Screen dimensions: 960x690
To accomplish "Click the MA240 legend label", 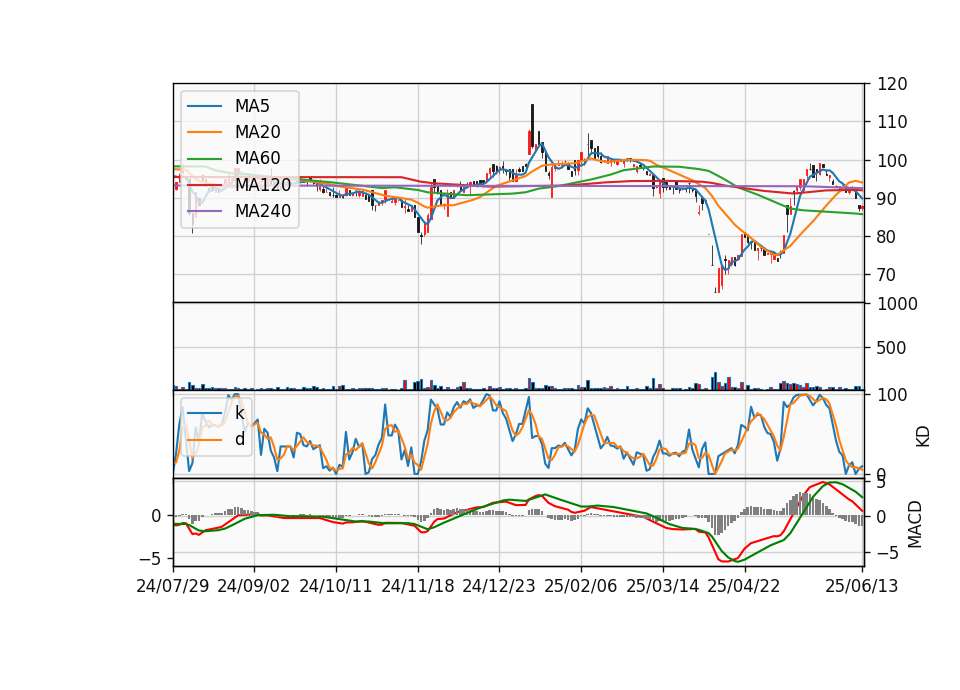I will (263, 211).
